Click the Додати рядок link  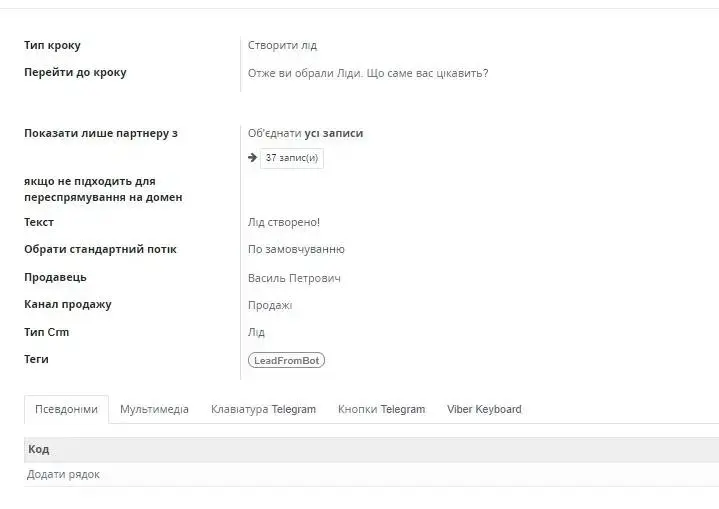click(x=63, y=474)
